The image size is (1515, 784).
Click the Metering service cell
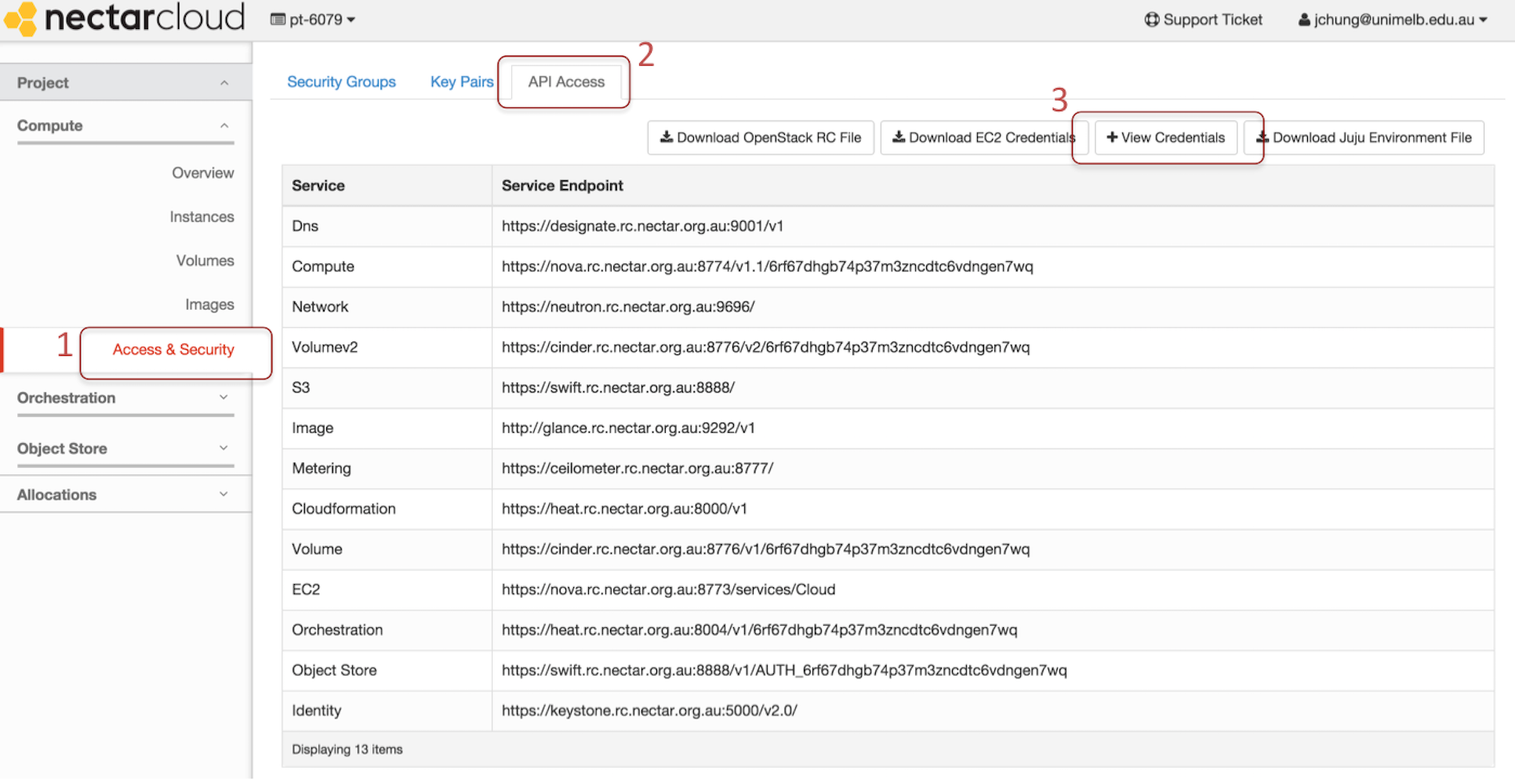387,469
